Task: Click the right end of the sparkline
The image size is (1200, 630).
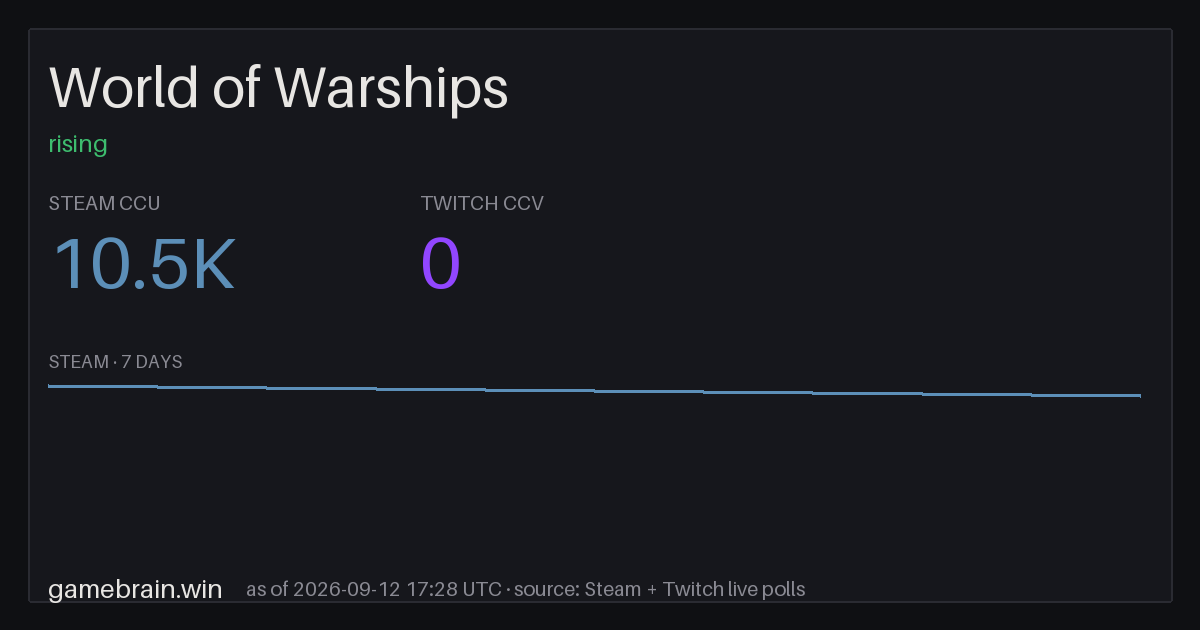Action: tap(1139, 396)
